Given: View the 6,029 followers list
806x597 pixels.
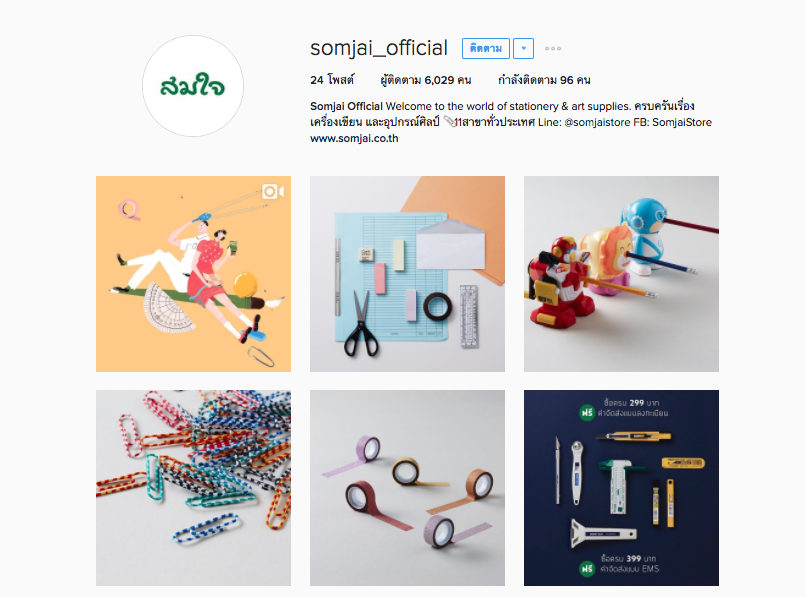Looking at the screenshot, I should click(x=426, y=80).
